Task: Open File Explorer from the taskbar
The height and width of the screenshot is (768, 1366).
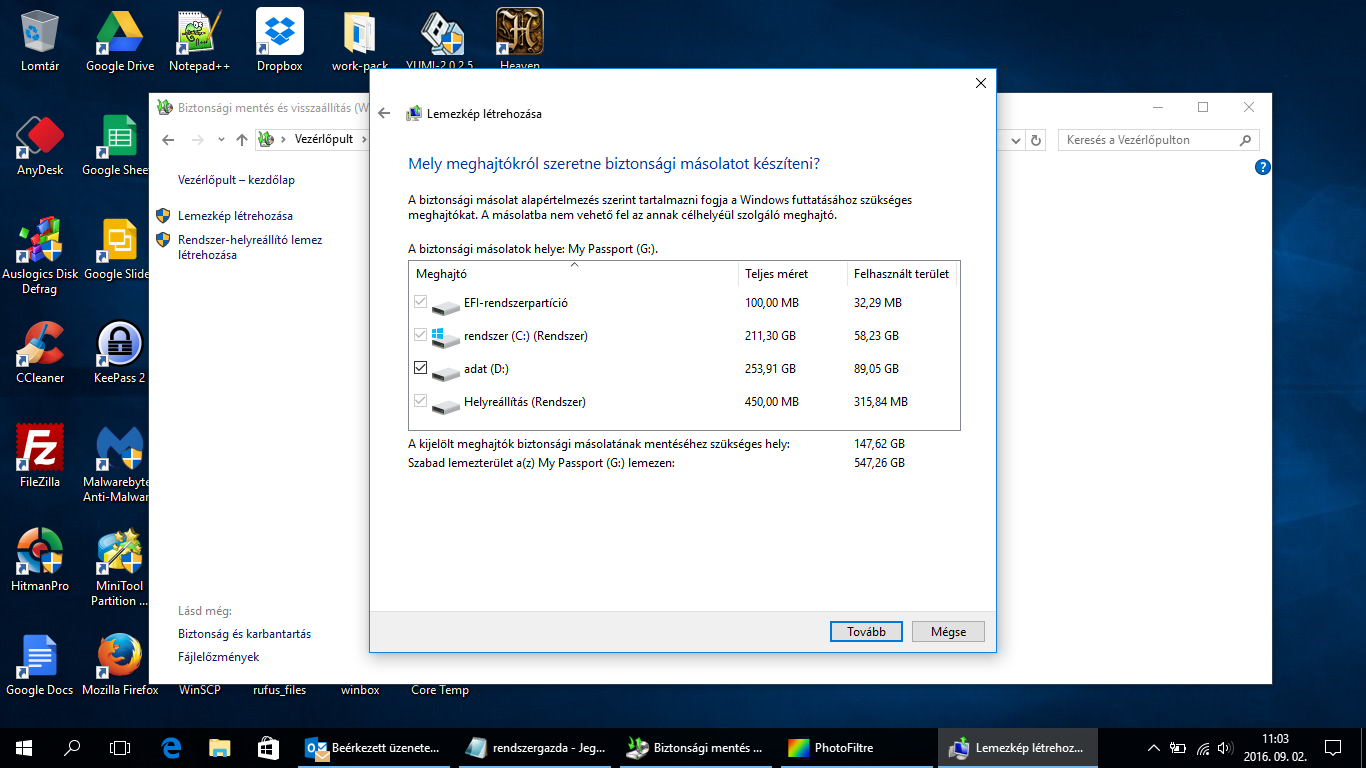Action: coord(220,747)
